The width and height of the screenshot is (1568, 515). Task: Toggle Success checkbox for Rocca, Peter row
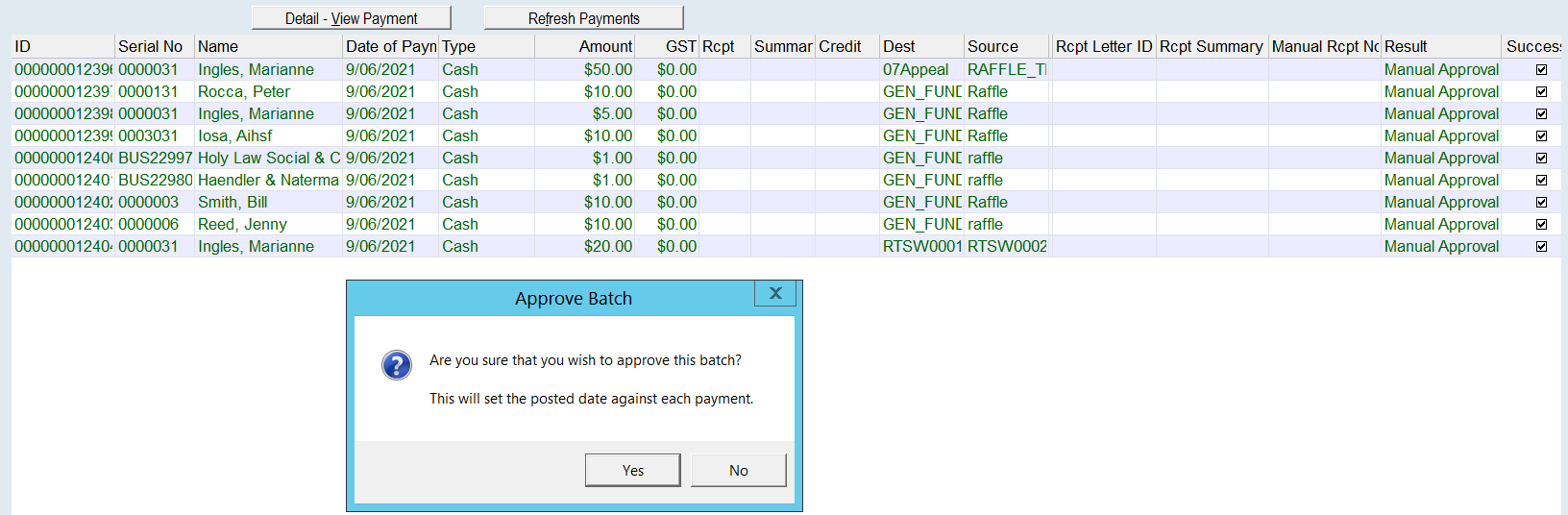click(1541, 91)
